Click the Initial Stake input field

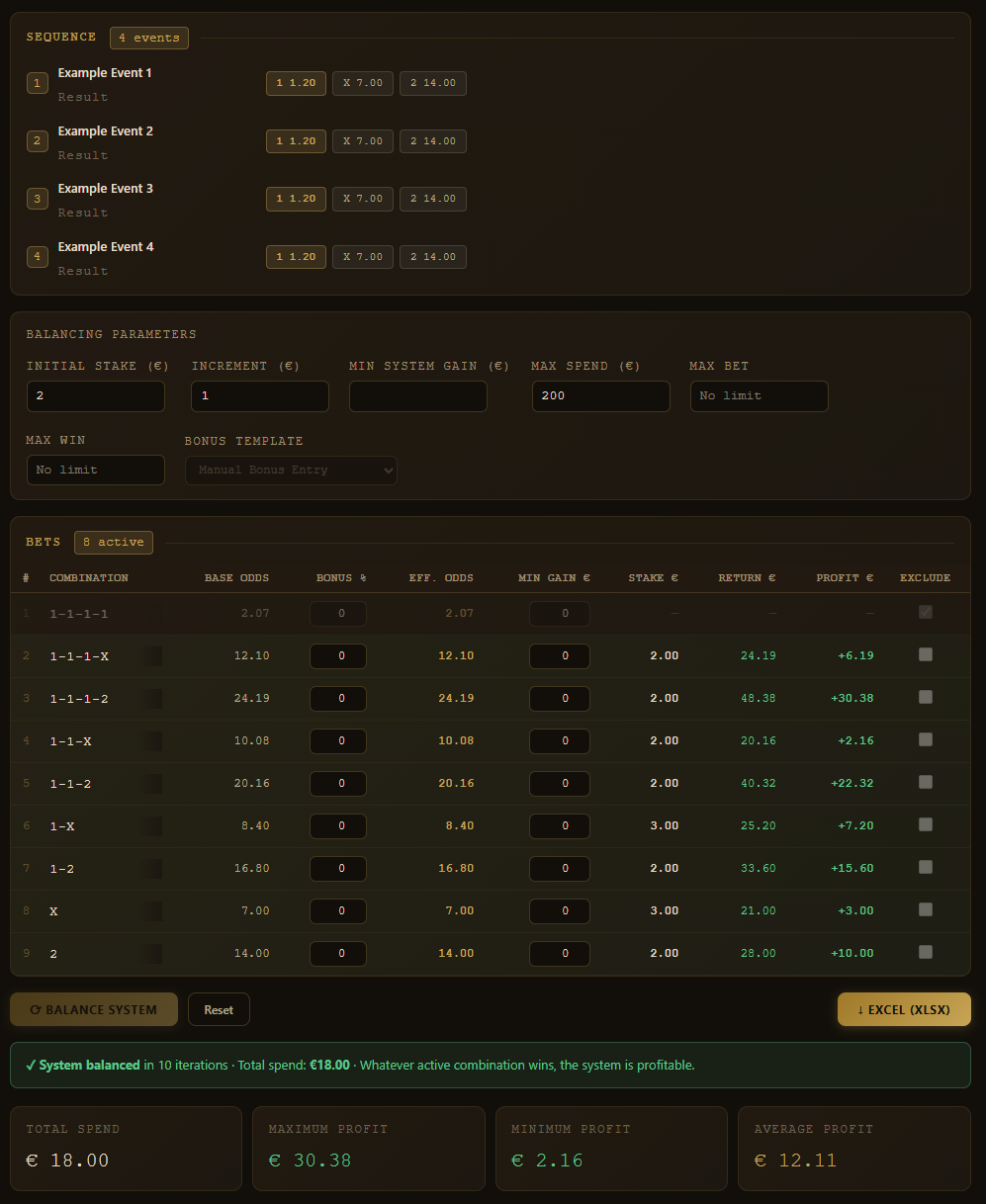[96, 395]
